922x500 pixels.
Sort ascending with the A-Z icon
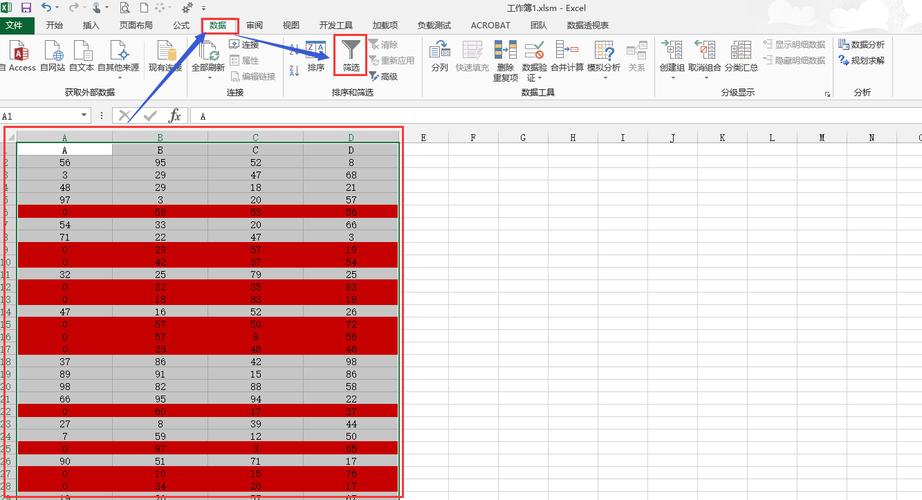point(295,49)
